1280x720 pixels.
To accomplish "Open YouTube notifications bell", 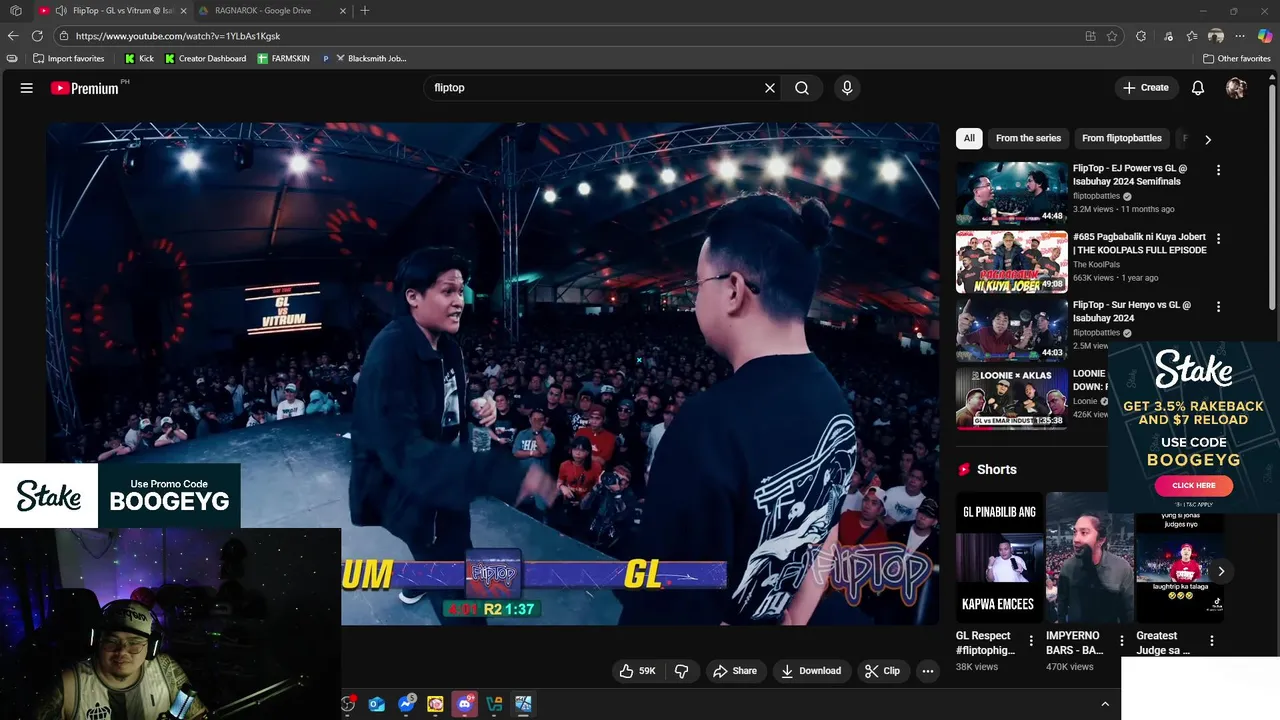I will point(1198,88).
